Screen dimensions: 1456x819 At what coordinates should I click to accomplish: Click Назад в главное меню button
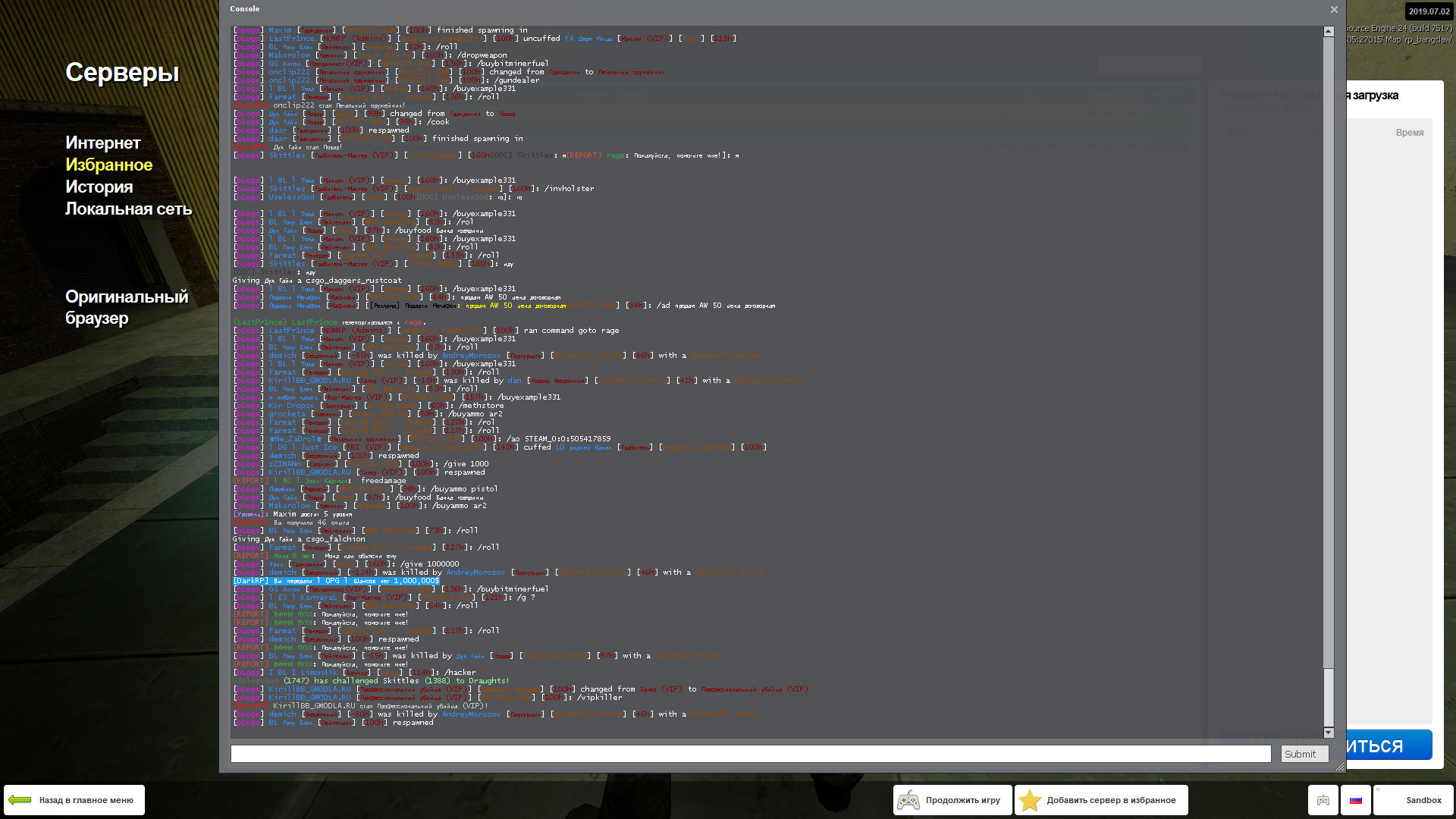pos(74,800)
